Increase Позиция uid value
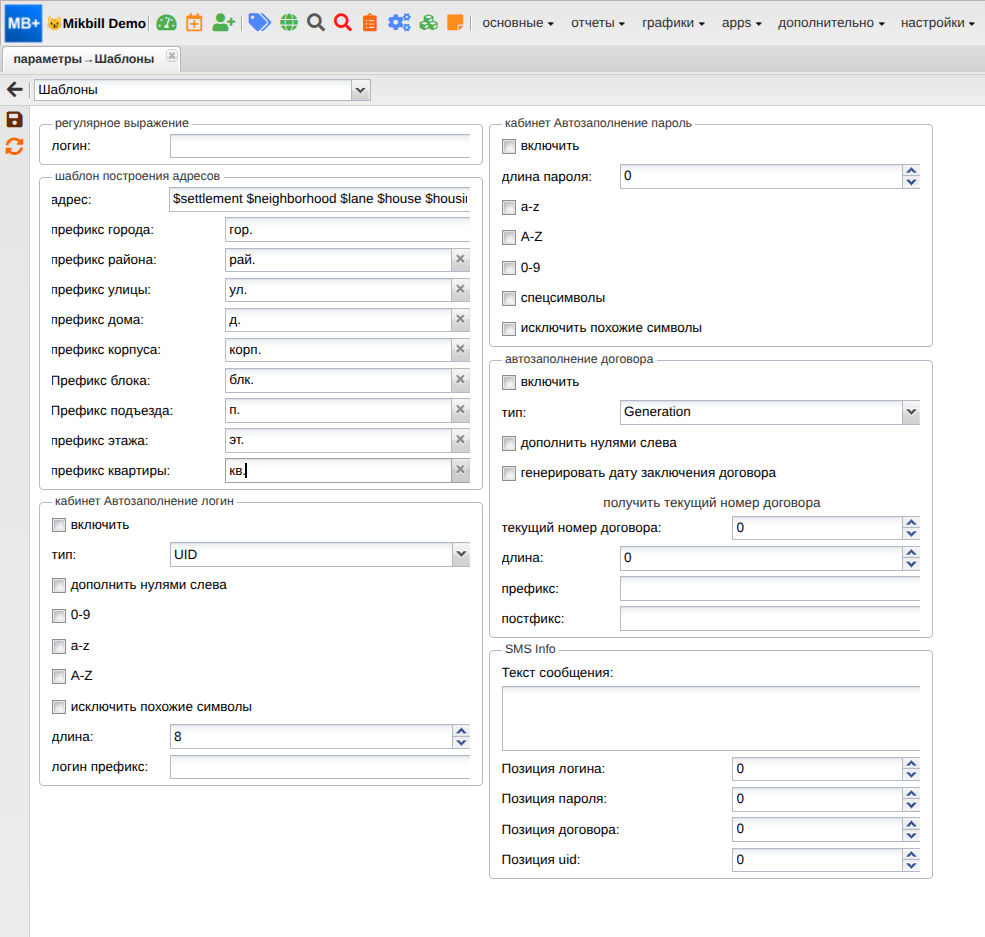 point(911,854)
